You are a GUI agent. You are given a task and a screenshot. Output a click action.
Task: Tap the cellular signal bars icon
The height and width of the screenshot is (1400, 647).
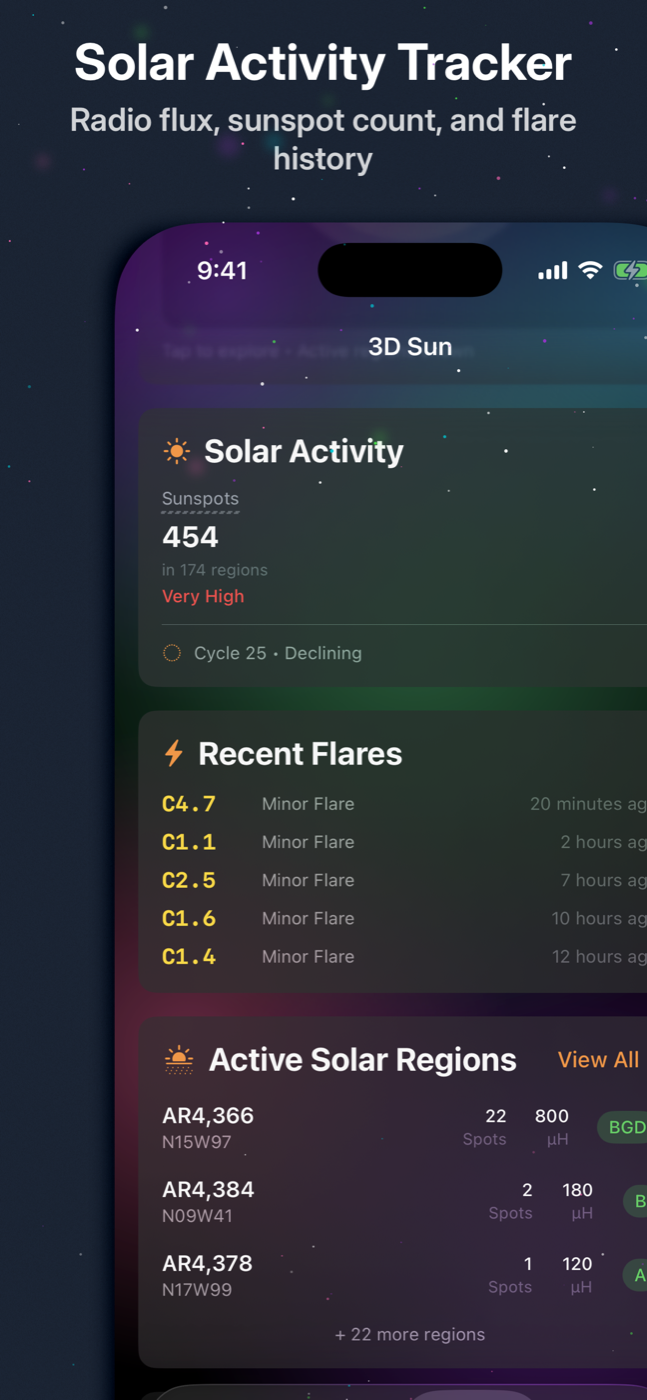pos(552,269)
